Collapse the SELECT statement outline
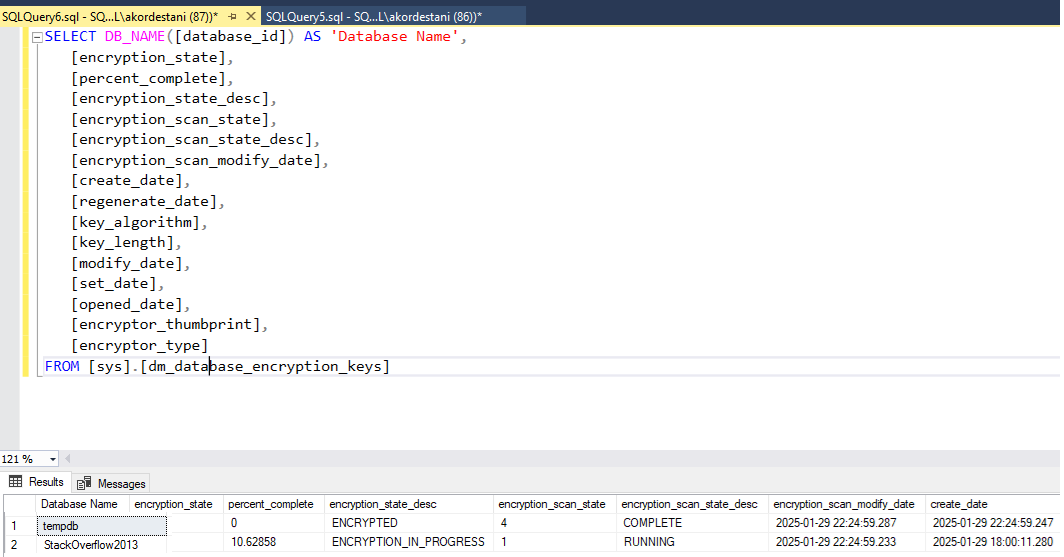Viewport: 1064px width, 557px height. point(37,37)
